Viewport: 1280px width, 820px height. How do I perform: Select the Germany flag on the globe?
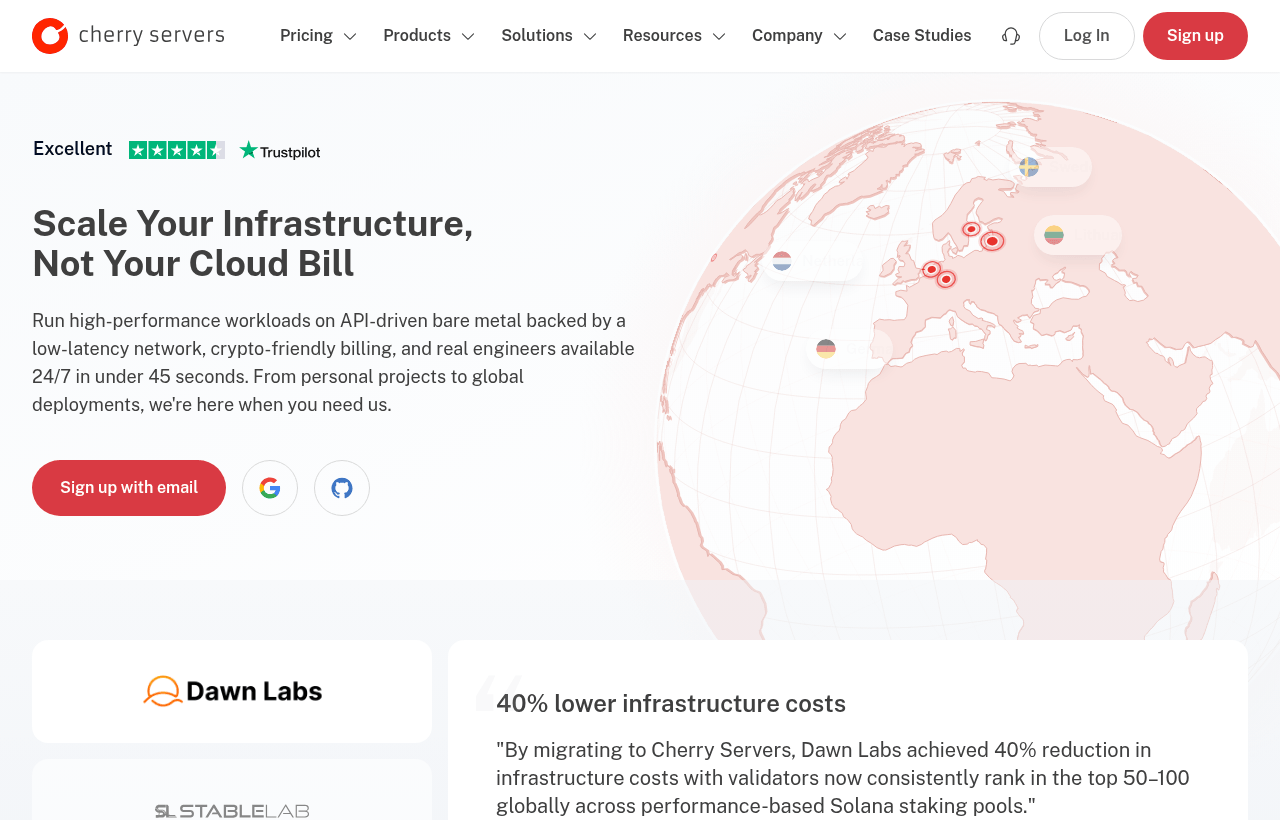826,349
